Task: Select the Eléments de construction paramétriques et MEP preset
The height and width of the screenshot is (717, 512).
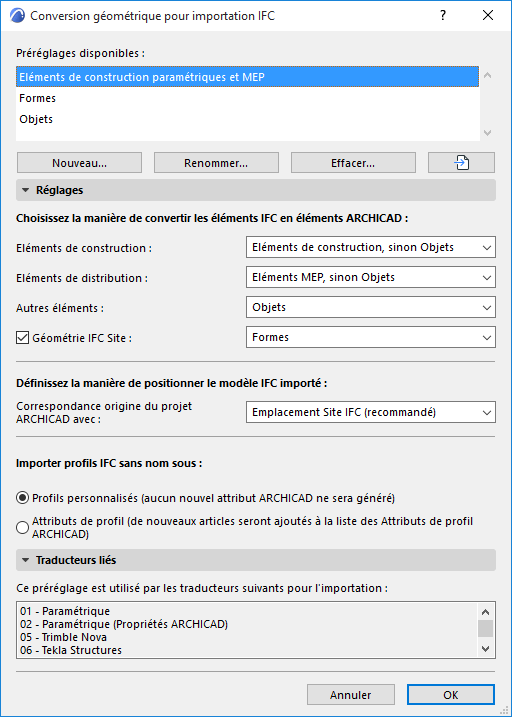Action: pyautogui.click(x=248, y=77)
